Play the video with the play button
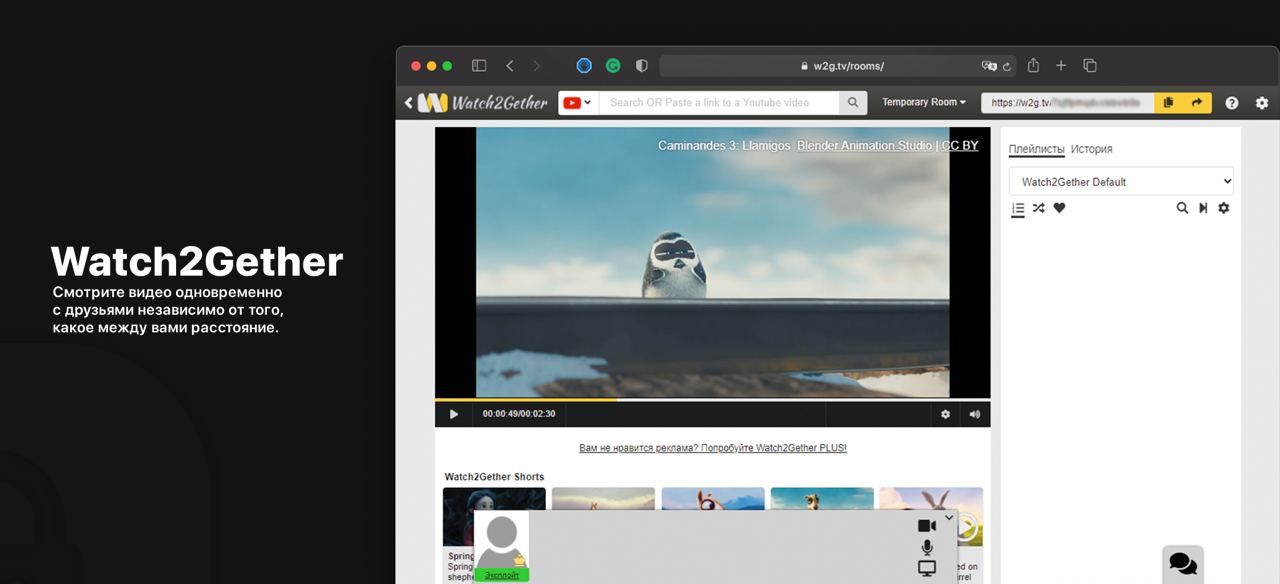Image resolution: width=1280 pixels, height=584 pixels. 454,414
